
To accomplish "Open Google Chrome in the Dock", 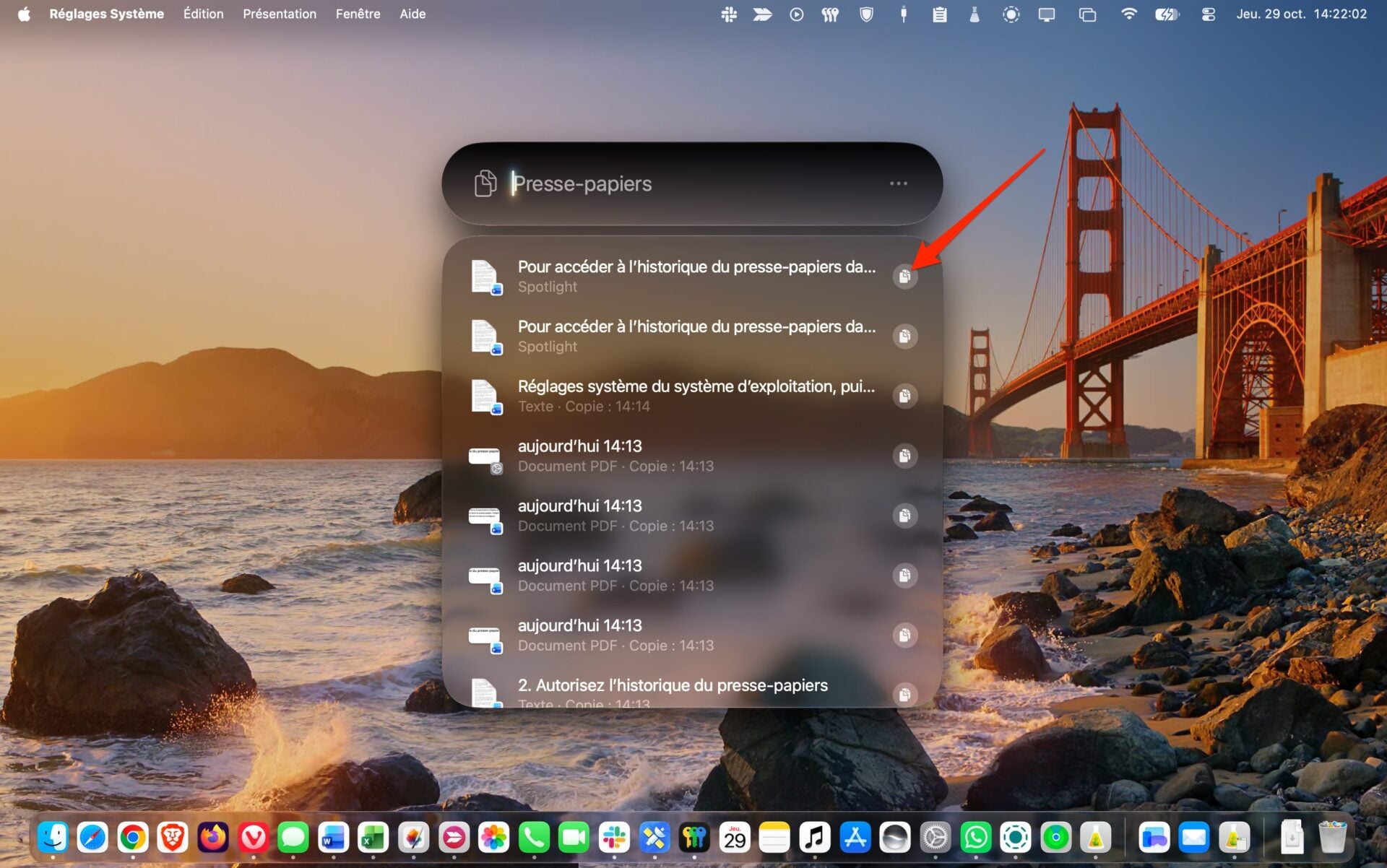I will click(x=133, y=838).
